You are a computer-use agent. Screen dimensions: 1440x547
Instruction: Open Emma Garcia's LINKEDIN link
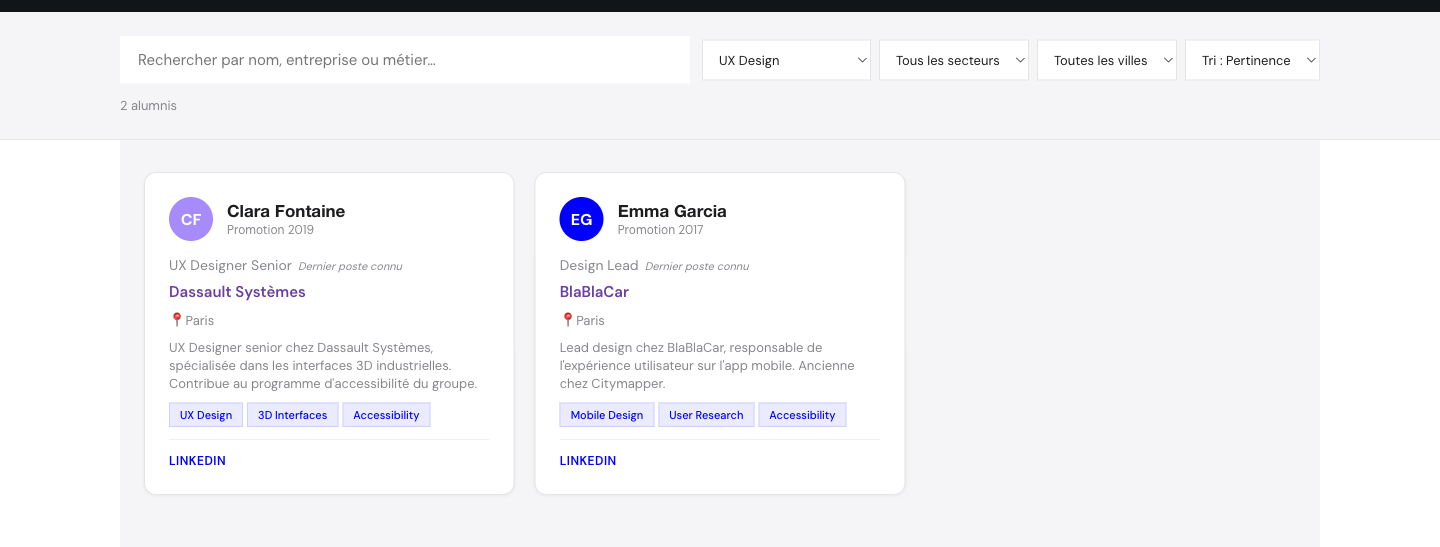click(588, 461)
